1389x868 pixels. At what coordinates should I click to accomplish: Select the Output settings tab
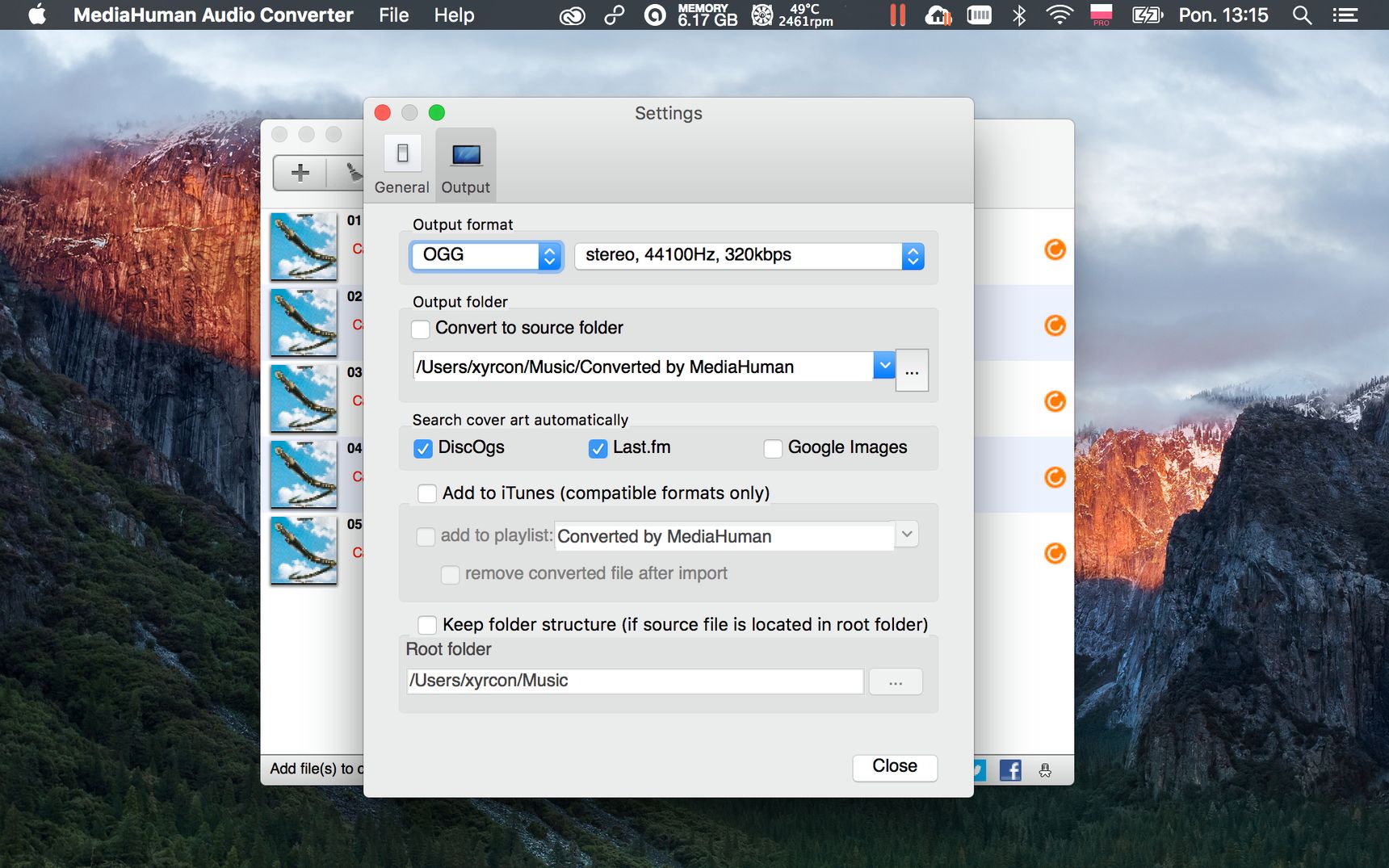coord(466,166)
